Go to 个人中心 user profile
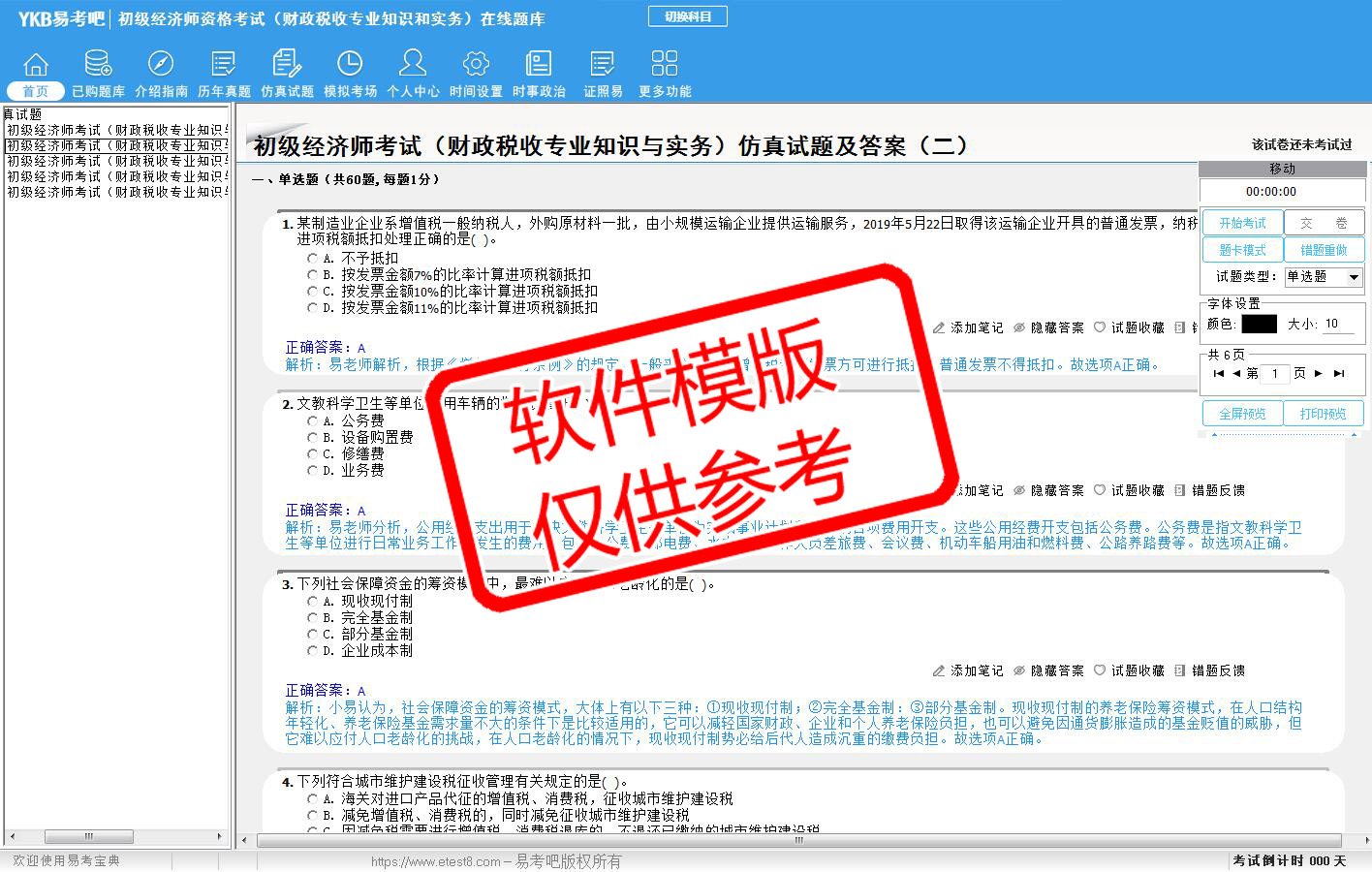The width and height of the screenshot is (1372, 872). click(x=413, y=65)
